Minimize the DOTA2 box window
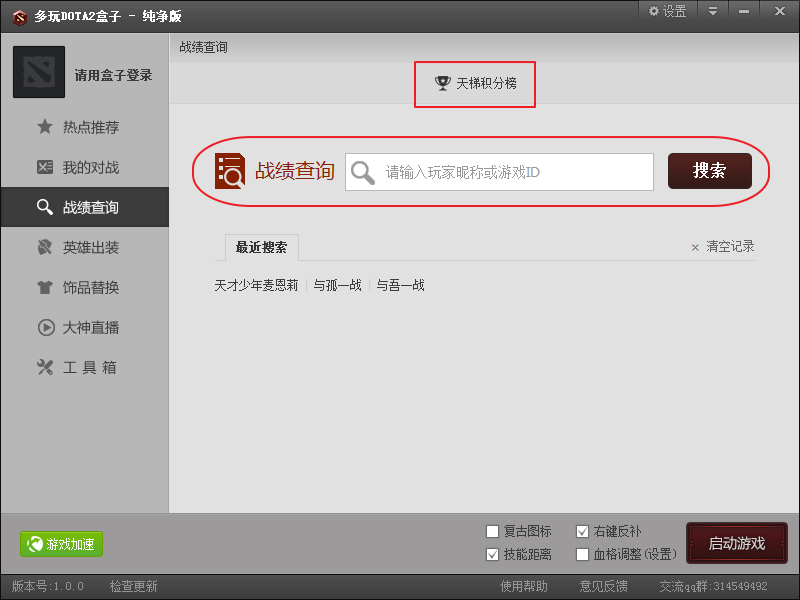Viewport: 800px width, 600px height. 744,11
